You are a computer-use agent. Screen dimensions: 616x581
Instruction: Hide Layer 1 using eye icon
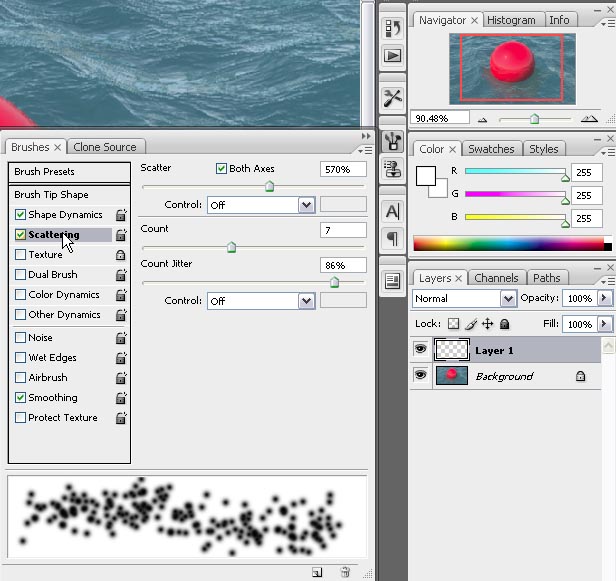pos(421,350)
